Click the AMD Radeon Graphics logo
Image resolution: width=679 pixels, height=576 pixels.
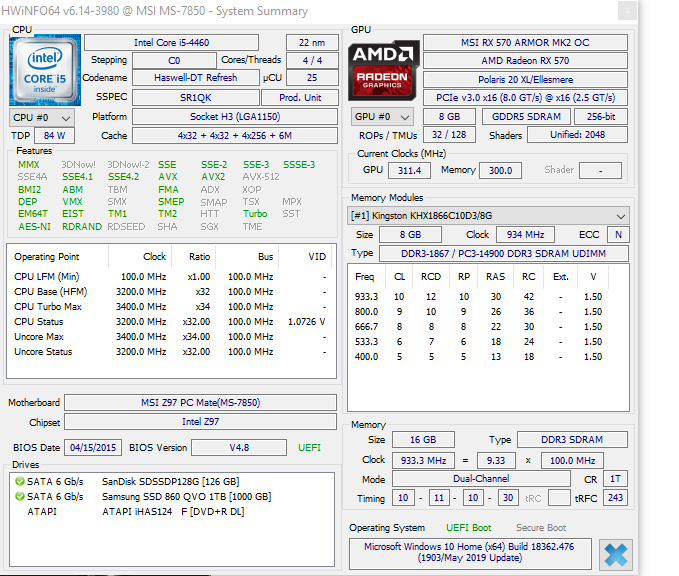[384, 71]
